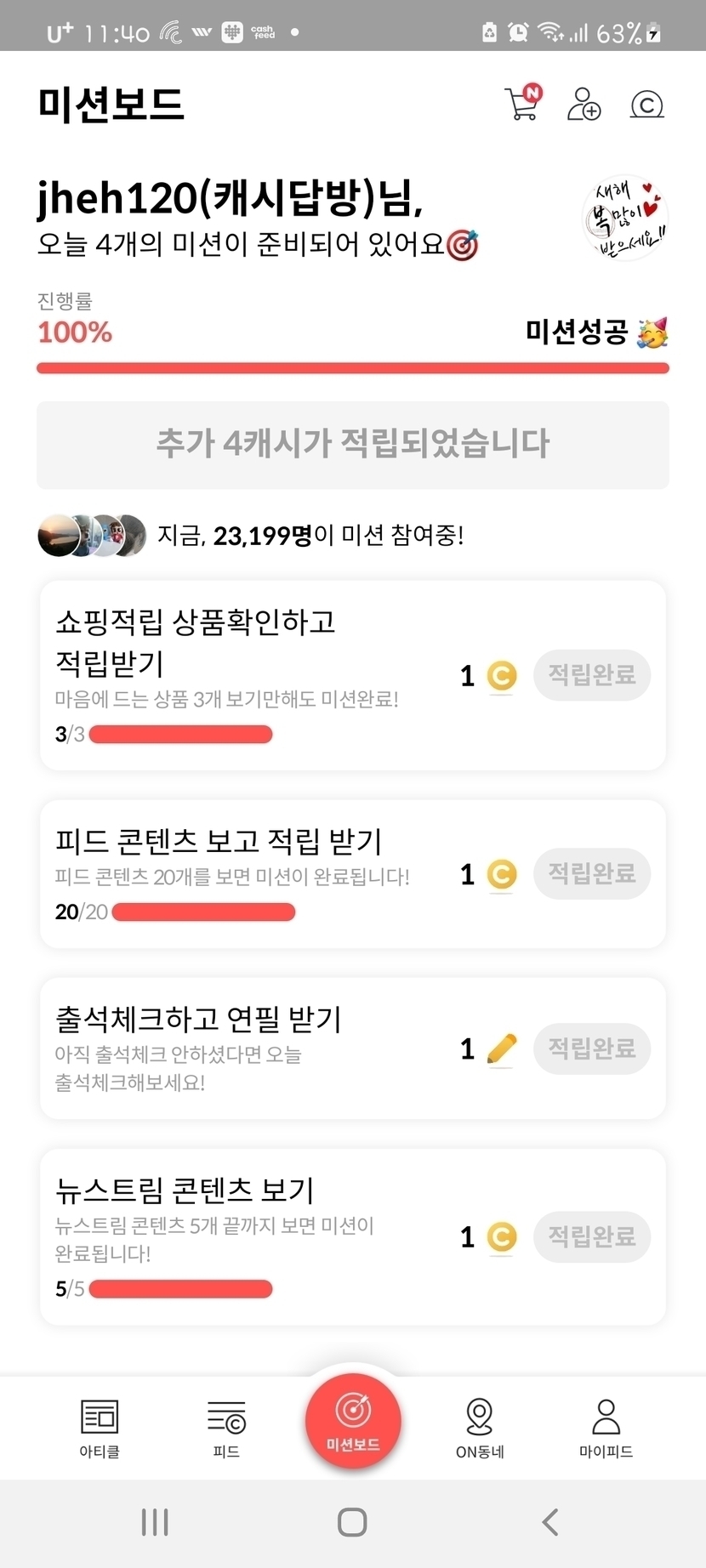Image resolution: width=706 pixels, height=1568 pixels.
Task: Tap the overall 100% mission progress bar
Action: pyautogui.click(x=353, y=368)
